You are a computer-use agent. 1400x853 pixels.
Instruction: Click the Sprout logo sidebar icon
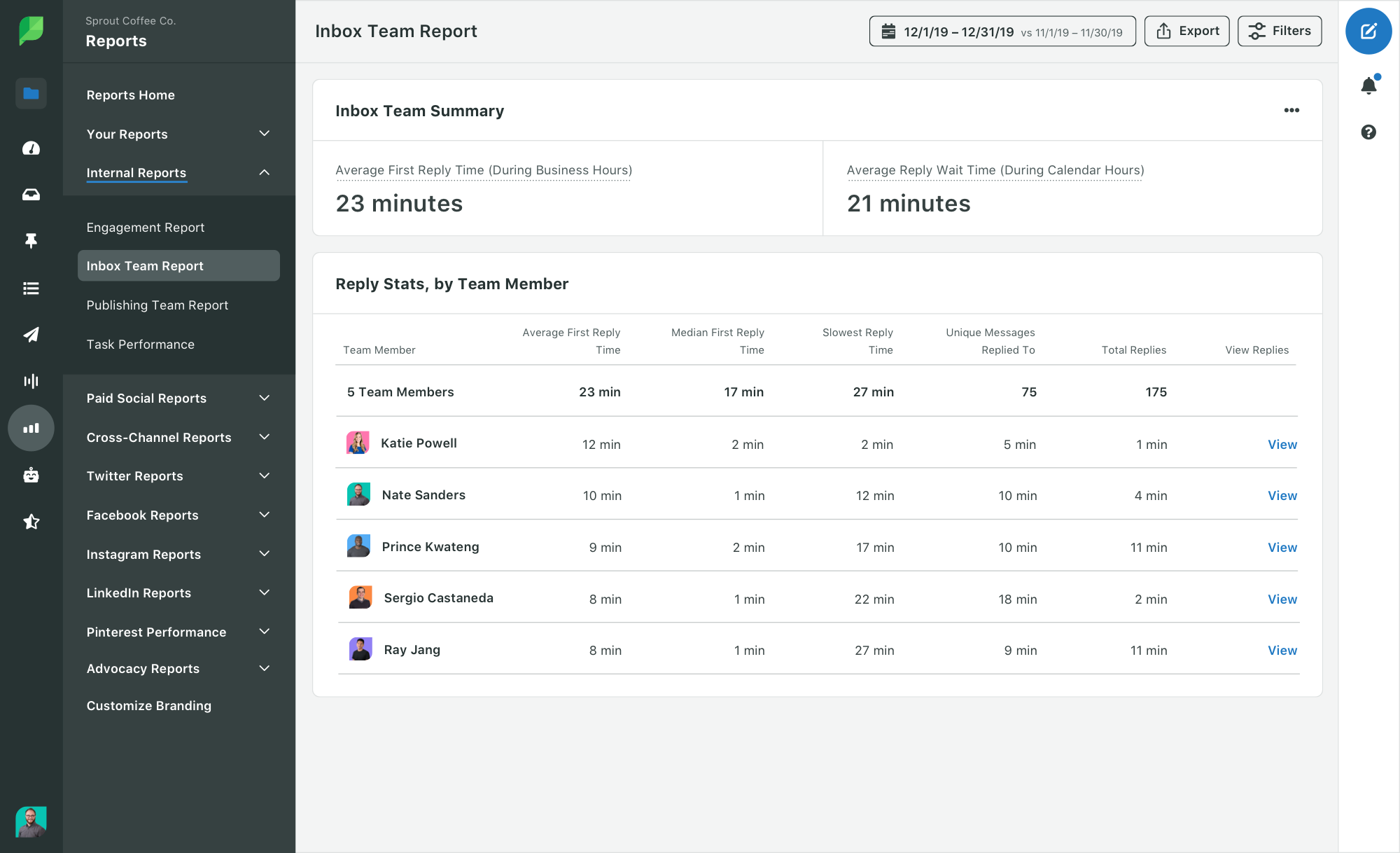(x=30, y=30)
